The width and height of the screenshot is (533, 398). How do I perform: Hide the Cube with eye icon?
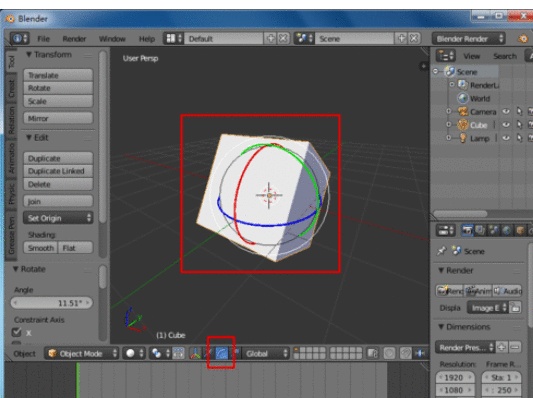[506, 124]
